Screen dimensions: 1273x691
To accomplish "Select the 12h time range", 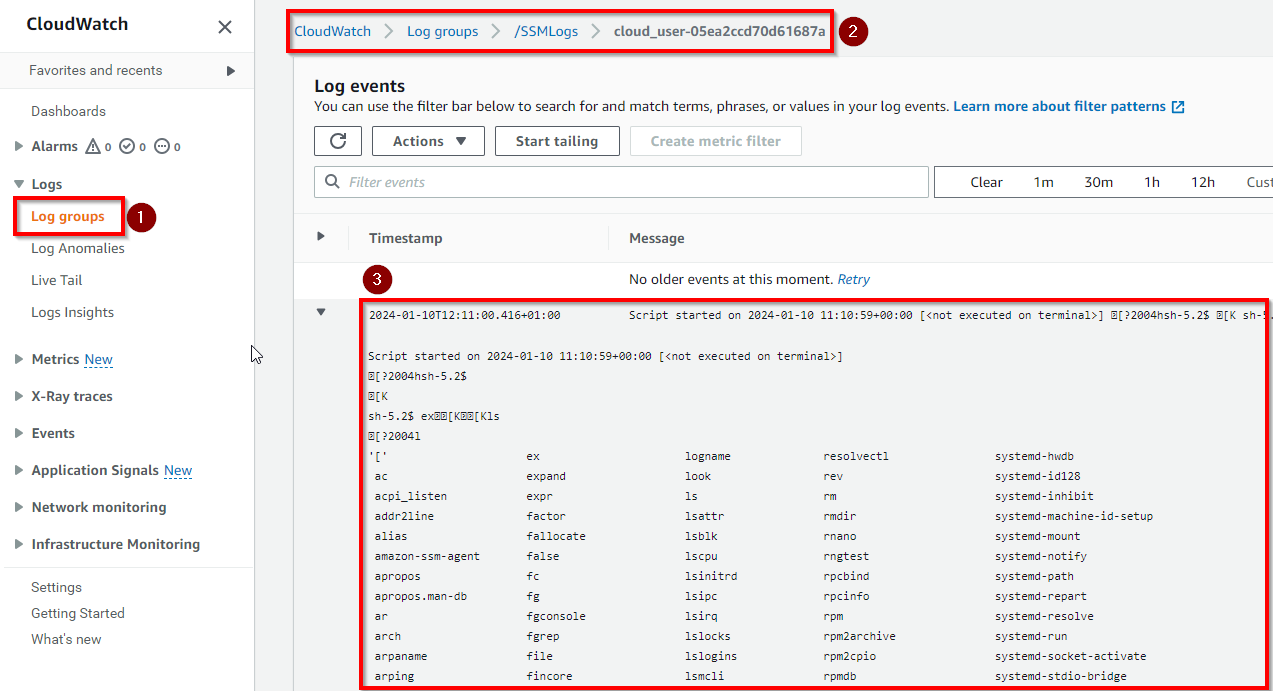I will point(1203,182).
